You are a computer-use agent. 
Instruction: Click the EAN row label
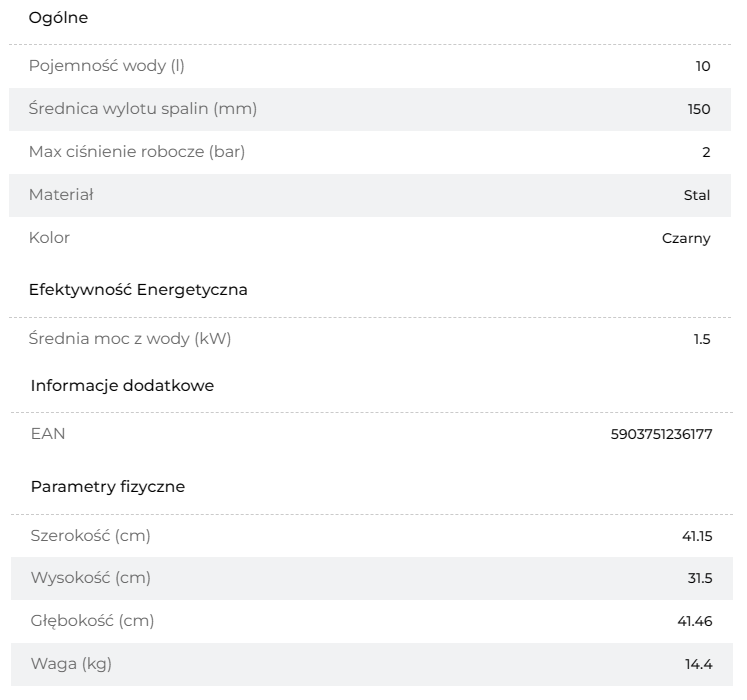(48, 434)
